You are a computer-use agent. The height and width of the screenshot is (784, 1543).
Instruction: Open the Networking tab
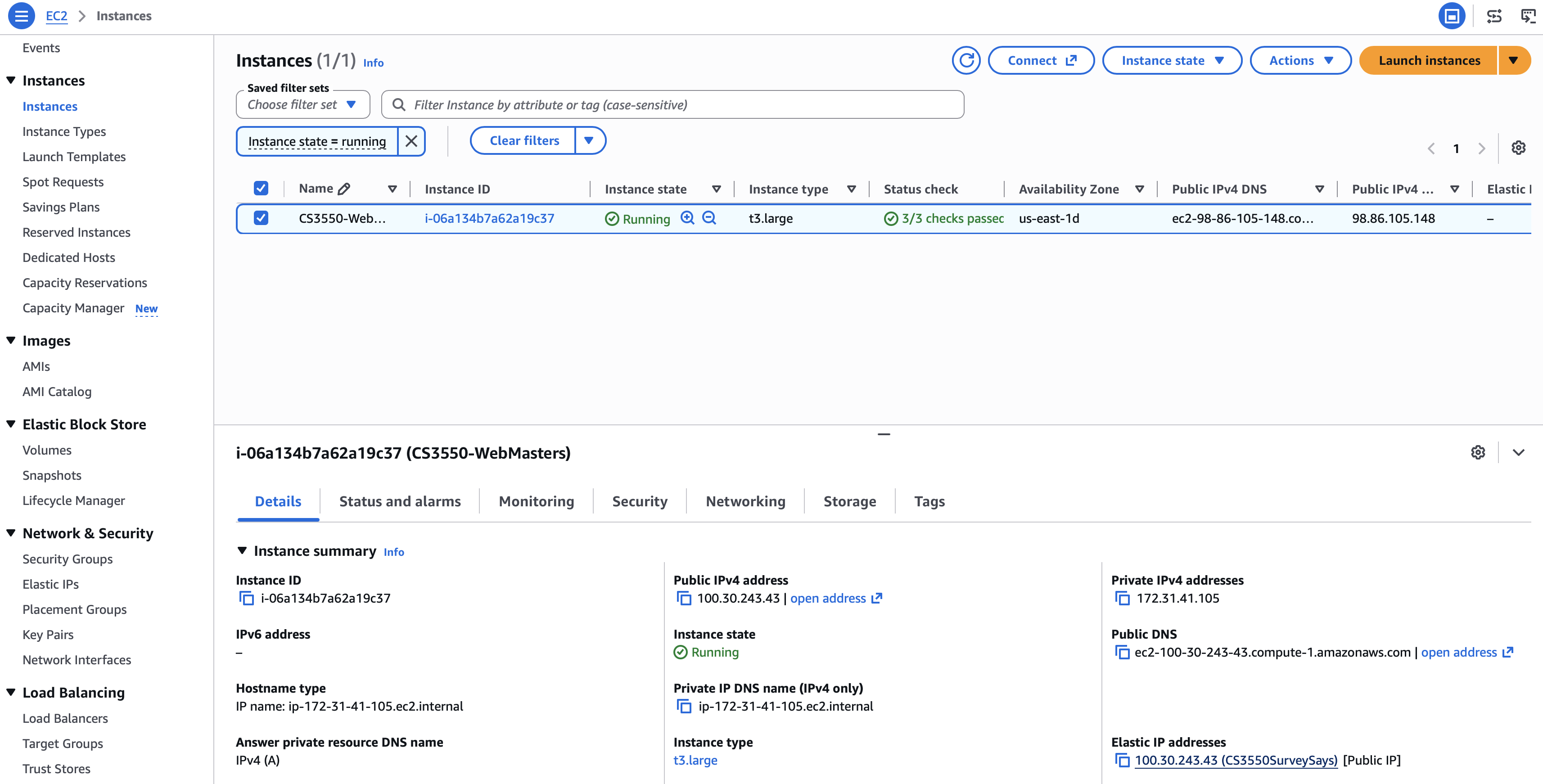(x=745, y=501)
